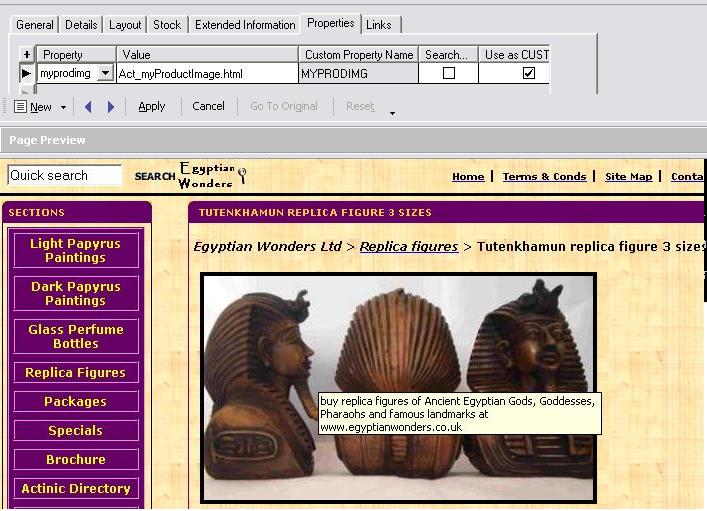
Task: Open Light Papyrus Paintings section
Action: click(x=76, y=250)
